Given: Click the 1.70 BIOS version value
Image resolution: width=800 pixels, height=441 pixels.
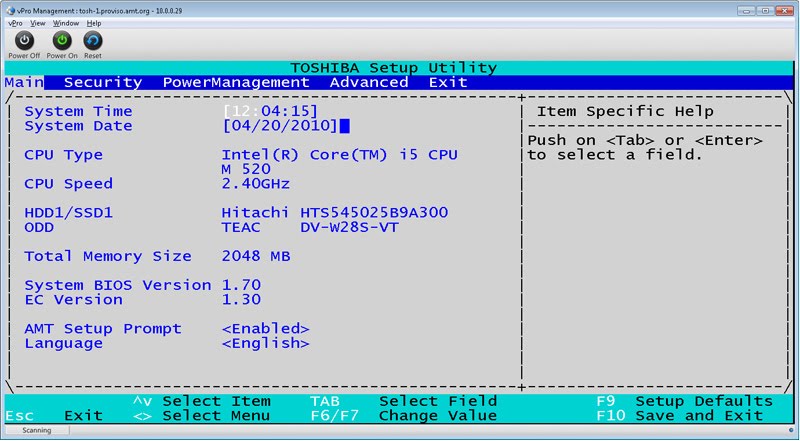Looking at the screenshot, I should [241, 285].
